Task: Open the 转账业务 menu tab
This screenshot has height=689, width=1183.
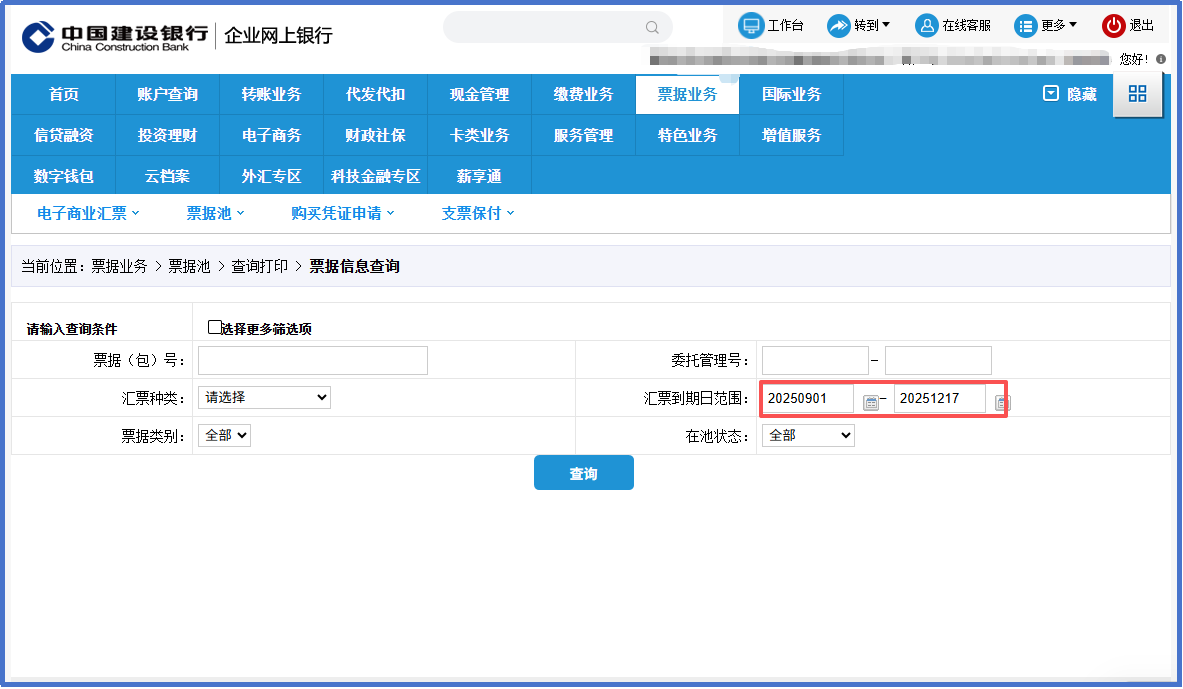Action: coord(271,95)
